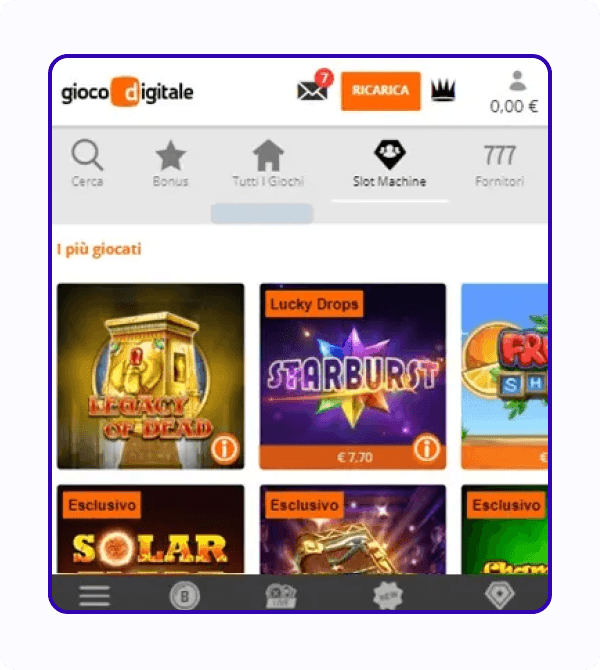Image resolution: width=600 pixels, height=670 pixels.
Task: Click the circled B icon in bottom bar
Action: 184,596
